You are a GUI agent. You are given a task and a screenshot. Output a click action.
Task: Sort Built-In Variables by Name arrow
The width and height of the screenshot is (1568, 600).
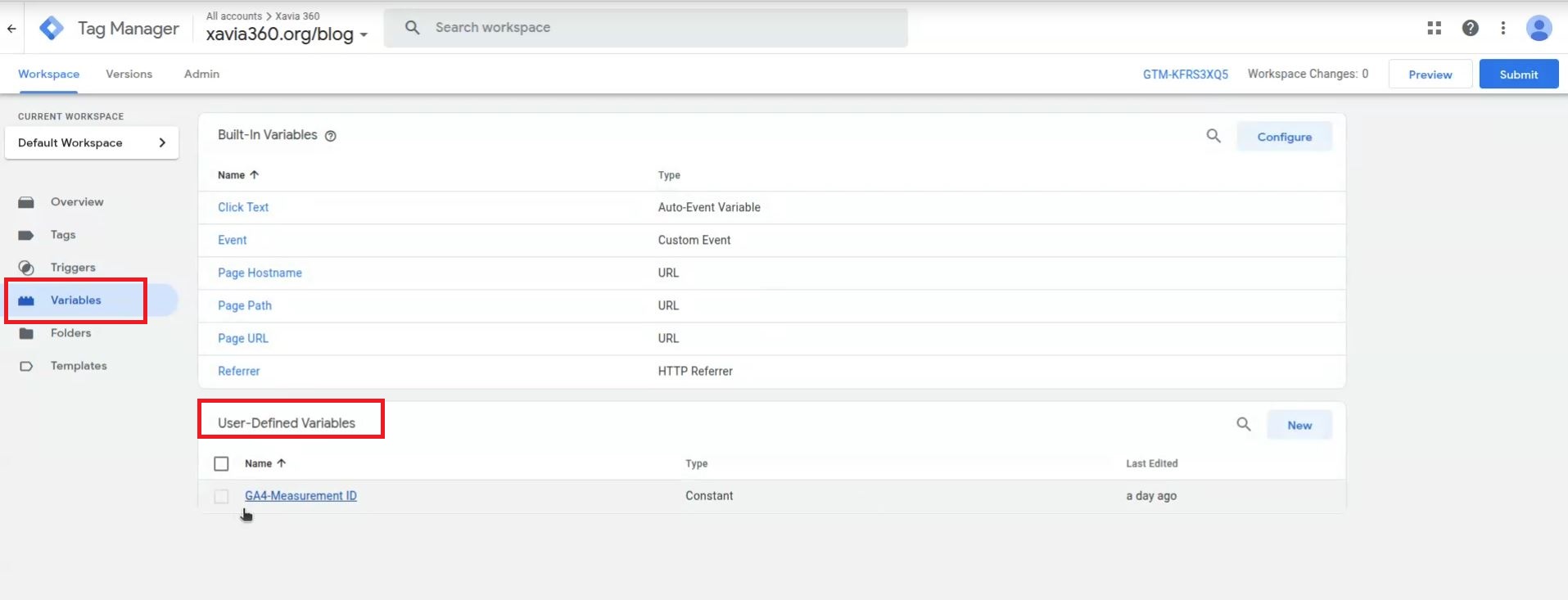[254, 175]
